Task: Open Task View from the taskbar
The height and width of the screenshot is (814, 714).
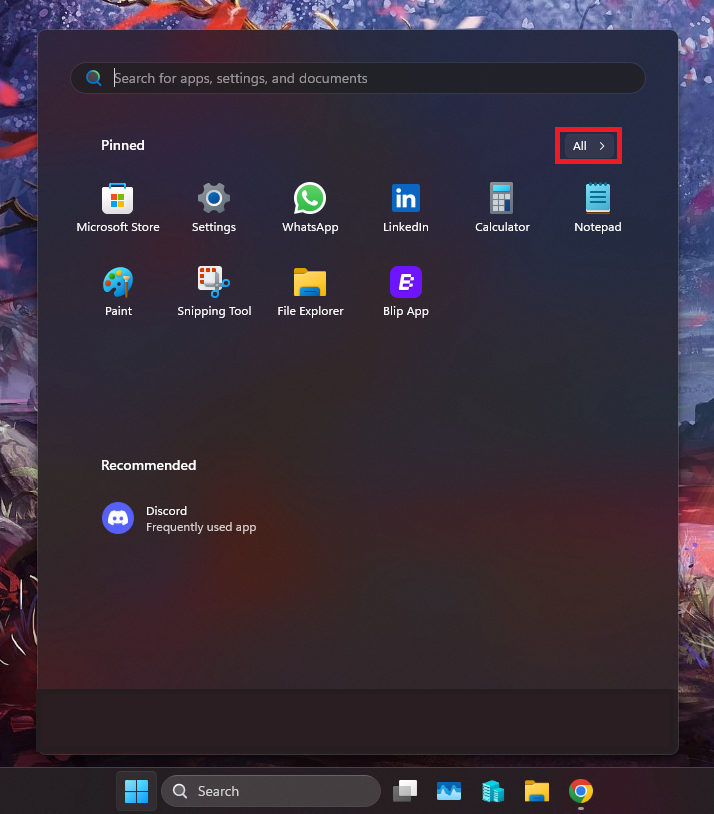Action: point(405,791)
